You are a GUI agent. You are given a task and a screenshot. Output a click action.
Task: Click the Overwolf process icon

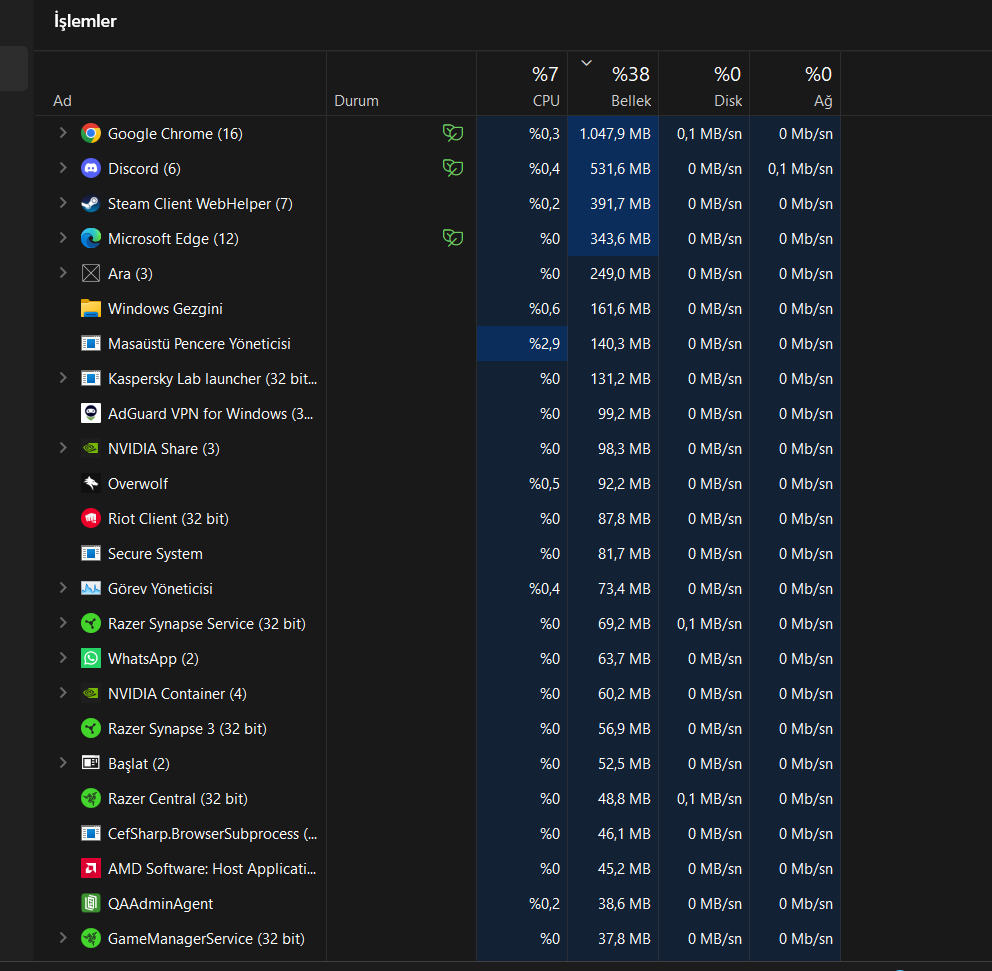click(x=91, y=483)
